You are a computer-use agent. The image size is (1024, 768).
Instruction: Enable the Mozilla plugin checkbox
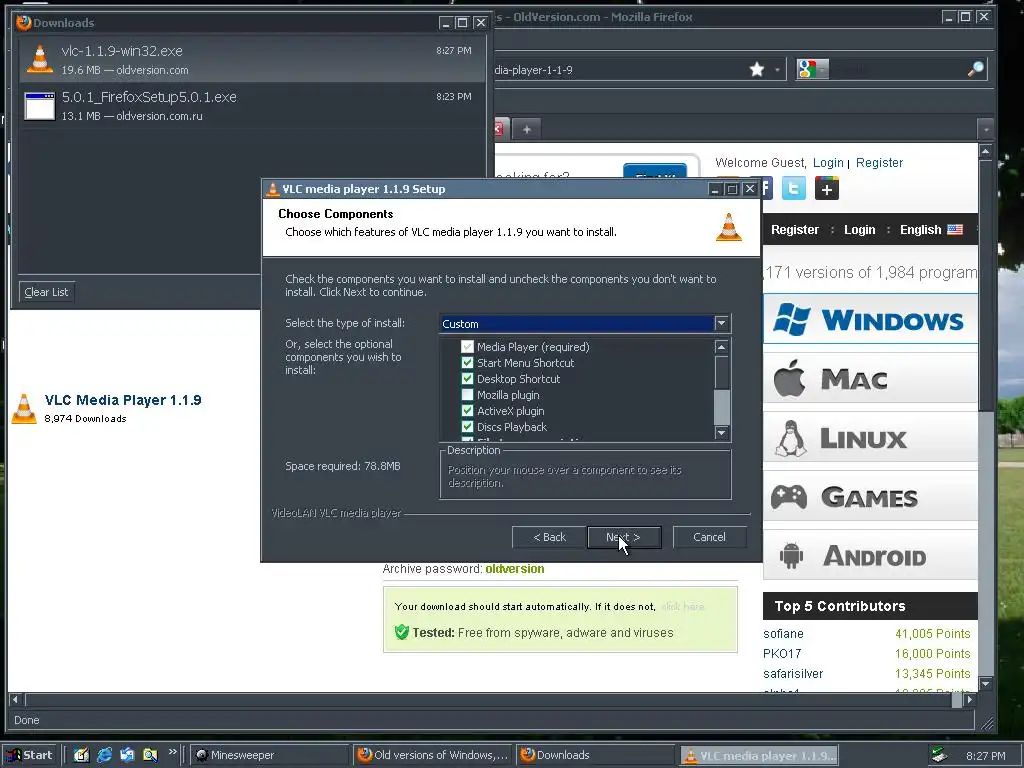click(x=467, y=394)
